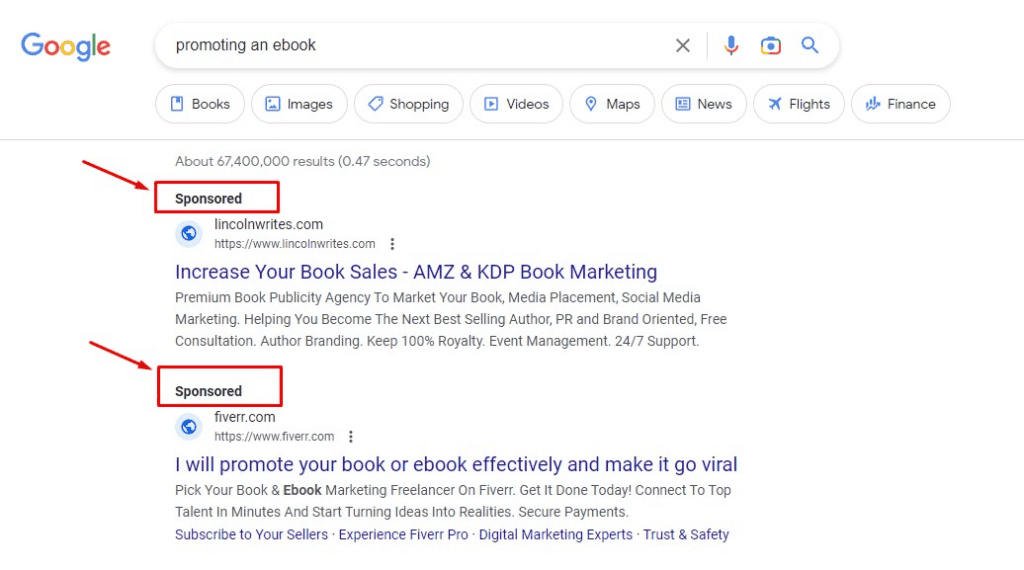This screenshot has width=1024, height=570.
Task: Switch to News results
Action: click(x=704, y=104)
